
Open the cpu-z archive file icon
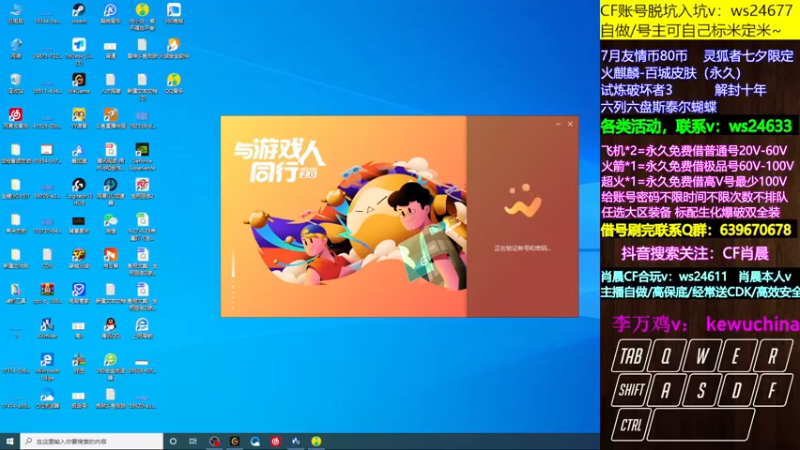[47, 293]
